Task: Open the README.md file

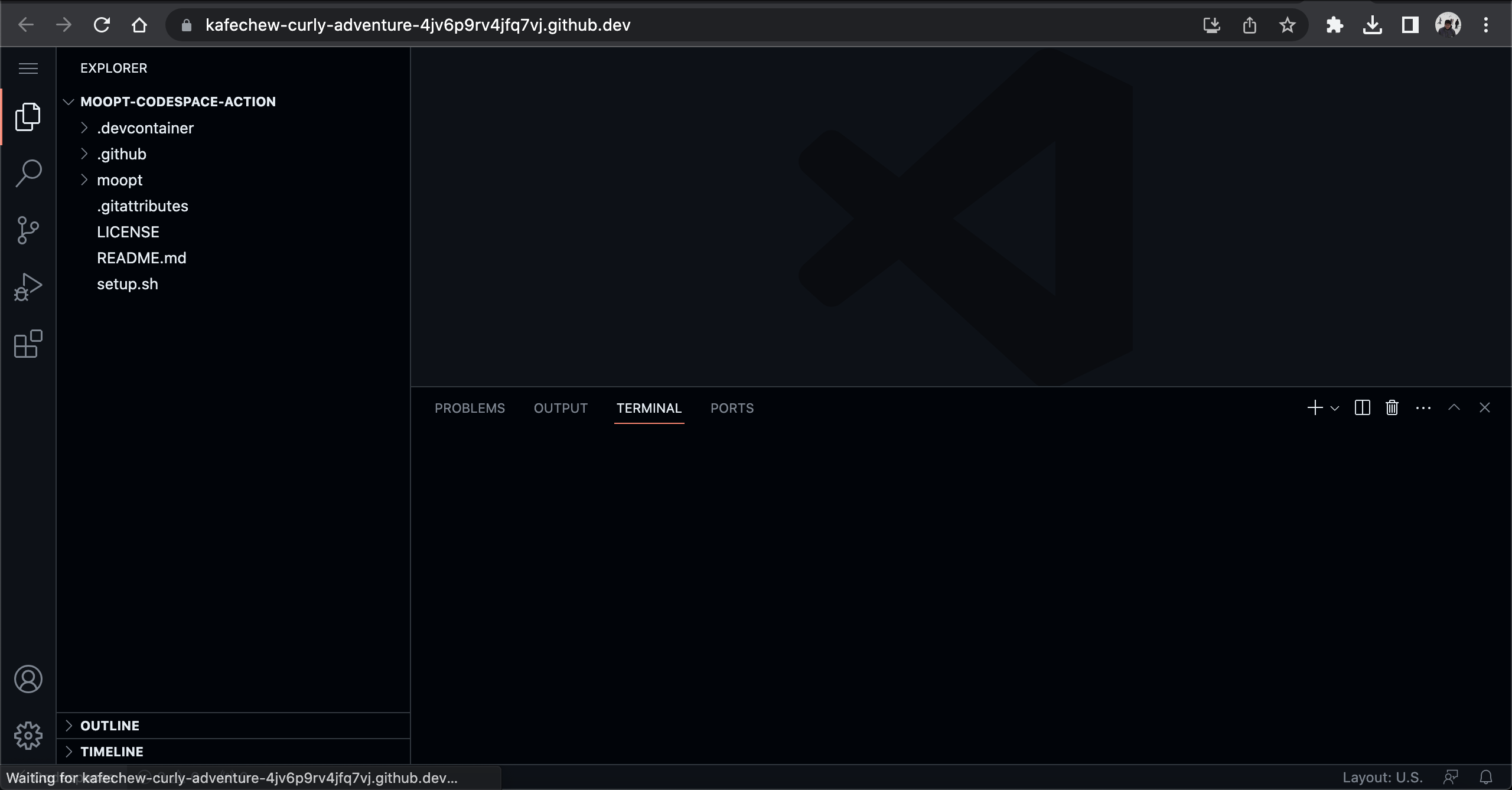Action: pyautogui.click(x=141, y=257)
